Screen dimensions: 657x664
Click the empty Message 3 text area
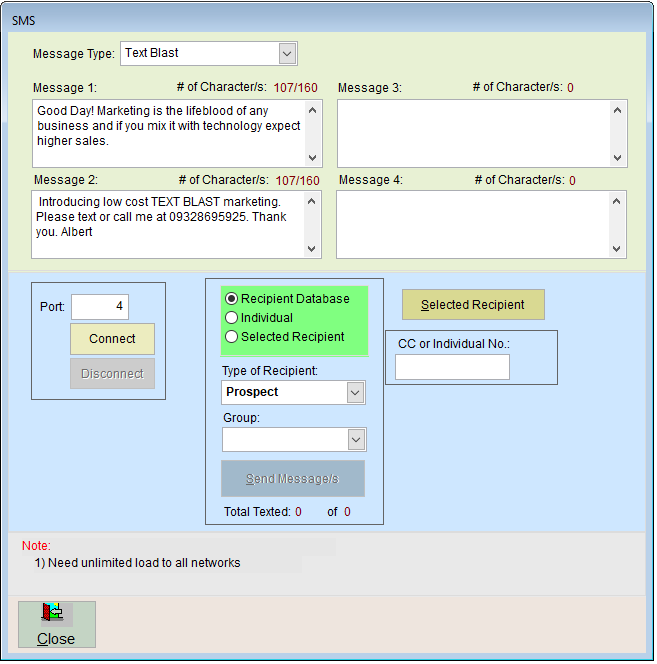473,132
